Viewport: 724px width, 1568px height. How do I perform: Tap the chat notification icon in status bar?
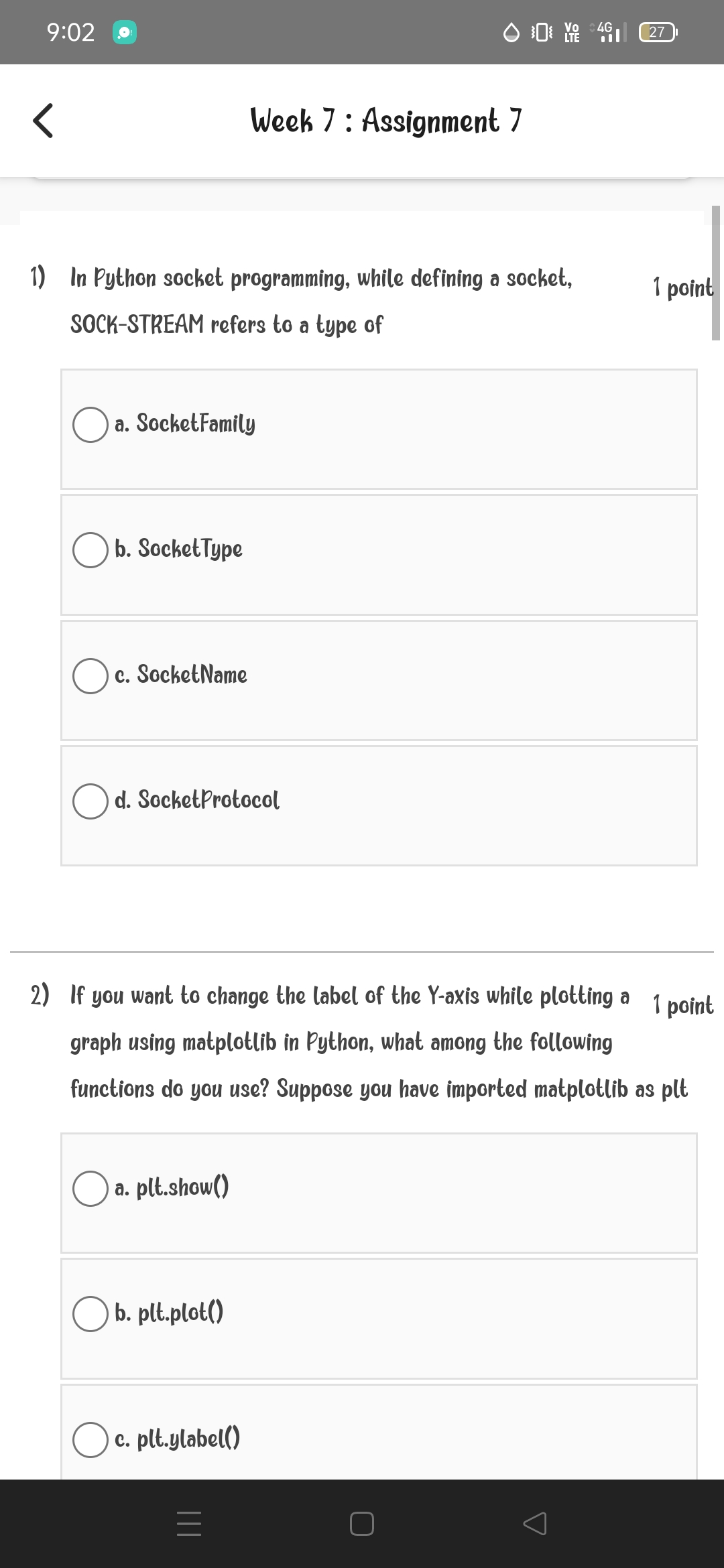[125, 33]
